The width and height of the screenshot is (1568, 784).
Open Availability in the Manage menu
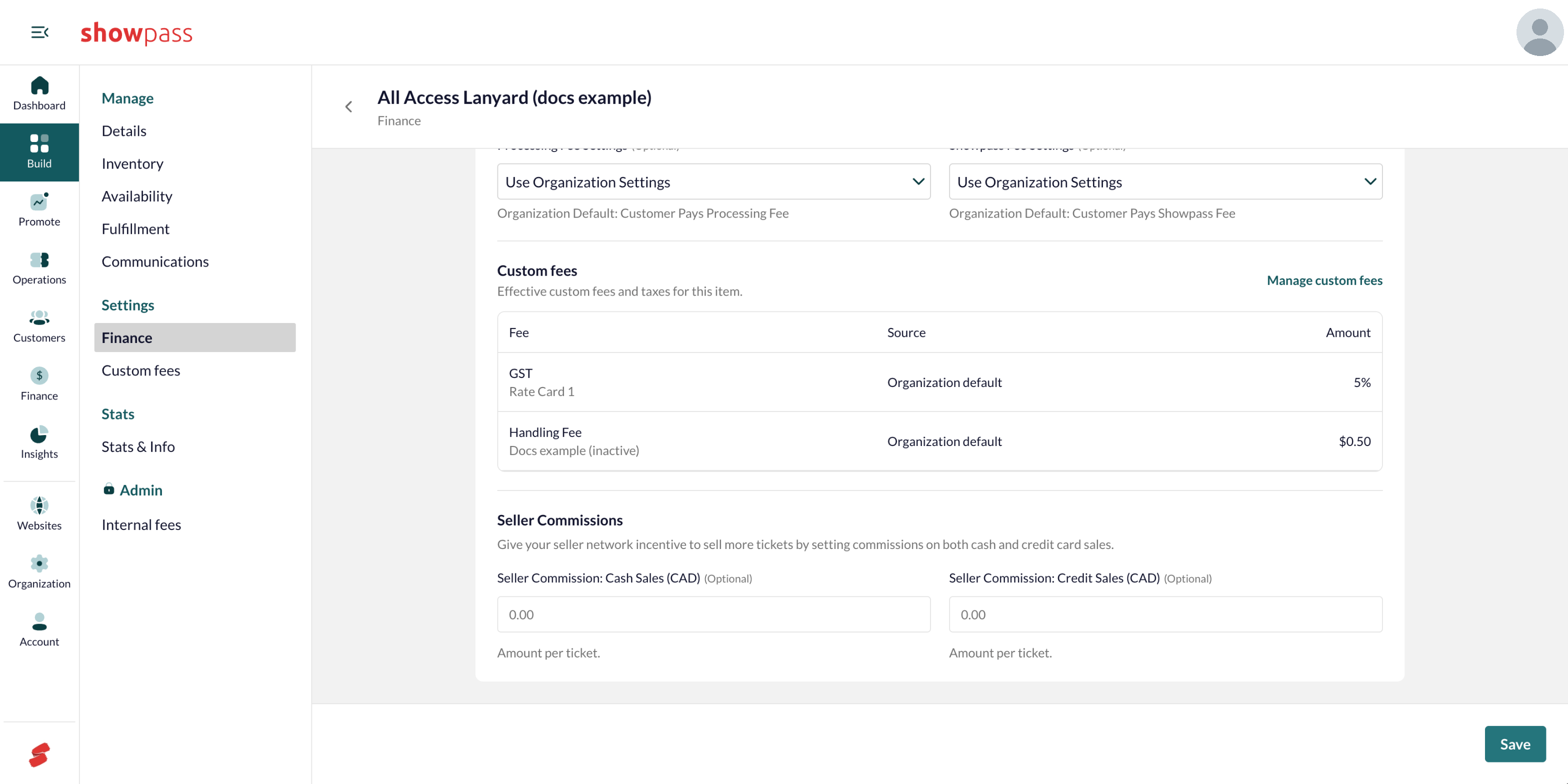point(137,196)
